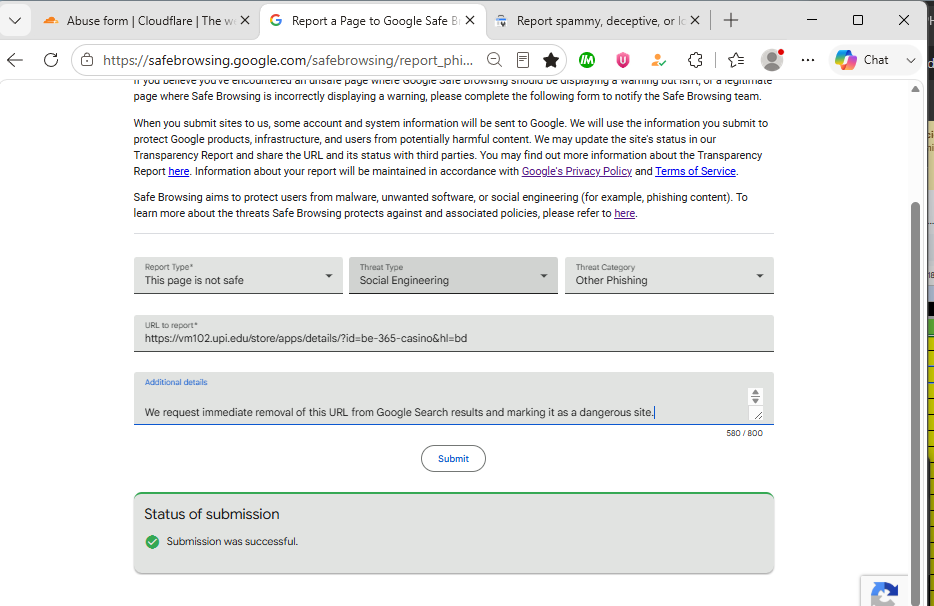Open the orange person checkmark extension
Screen dimensions: 934x606
click(659, 60)
